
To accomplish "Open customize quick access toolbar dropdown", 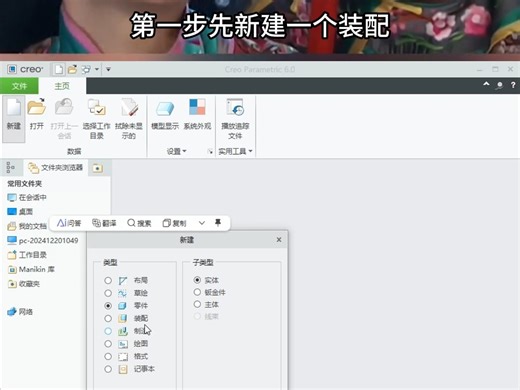I will [108, 69].
